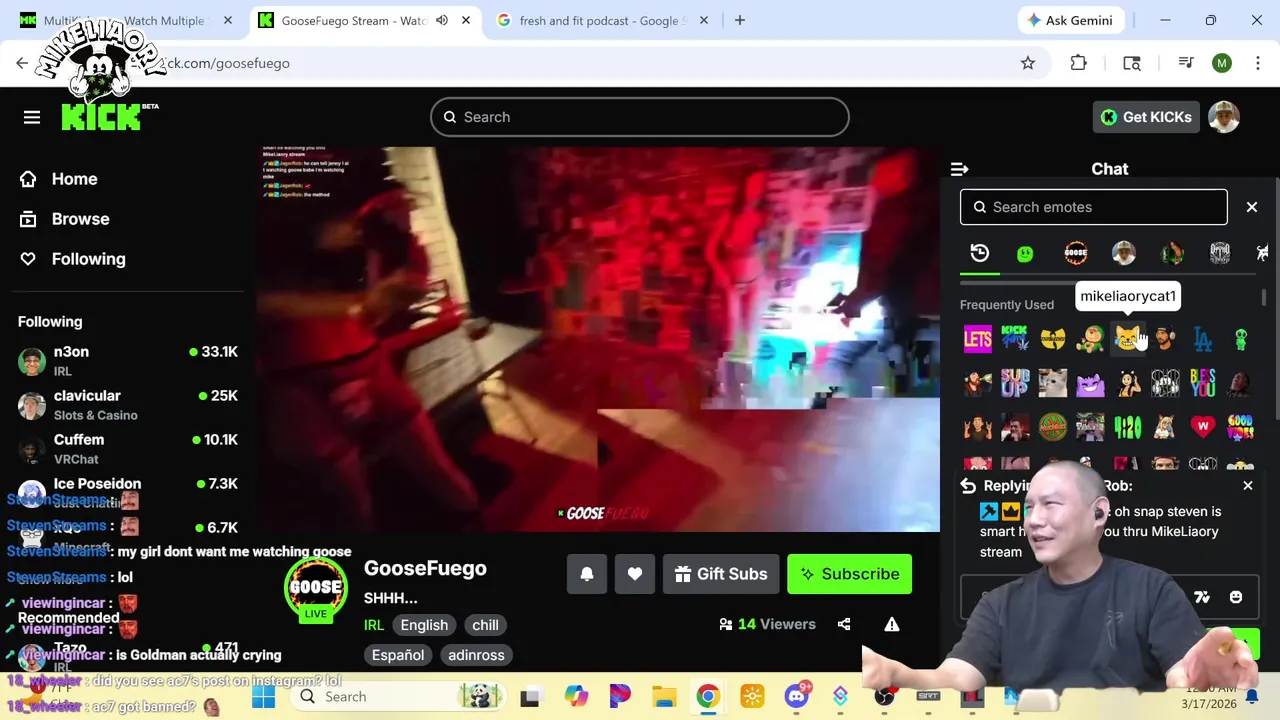
Task: Select the green Kick global emotes tab
Action: (x=1025, y=254)
